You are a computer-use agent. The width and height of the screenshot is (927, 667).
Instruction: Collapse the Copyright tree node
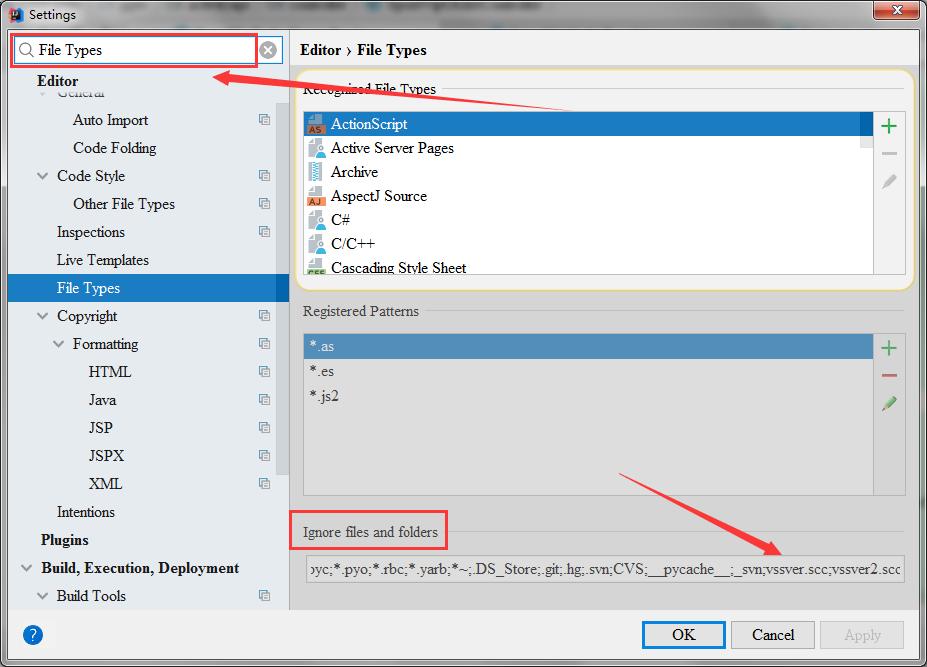(42, 316)
